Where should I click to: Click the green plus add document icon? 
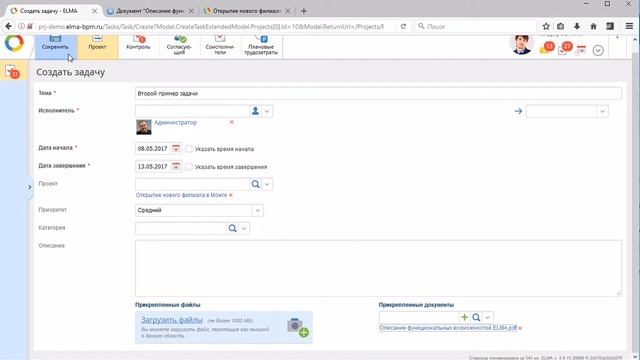464,317
